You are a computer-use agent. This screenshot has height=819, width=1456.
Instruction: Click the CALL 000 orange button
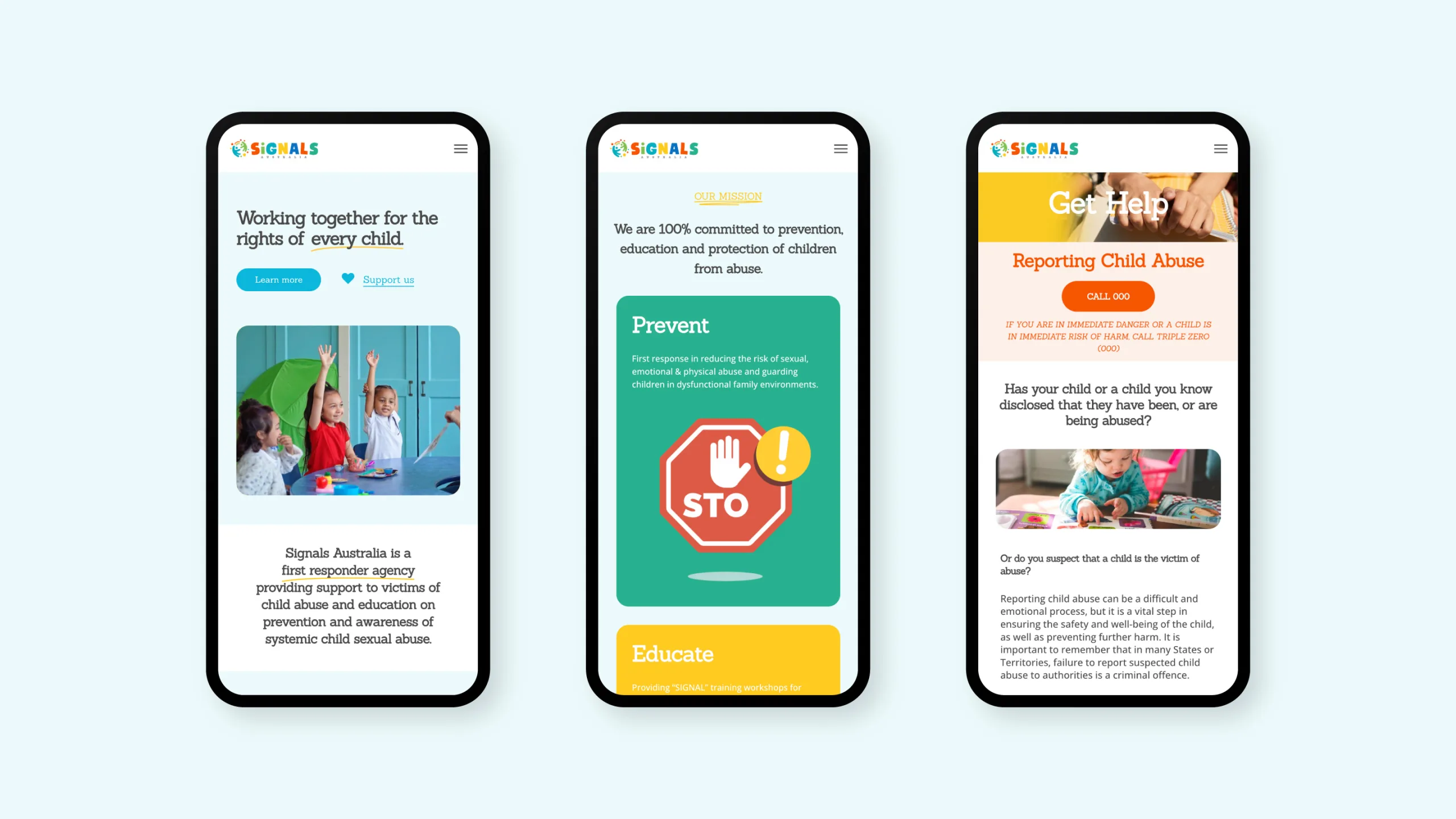pos(1108,296)
